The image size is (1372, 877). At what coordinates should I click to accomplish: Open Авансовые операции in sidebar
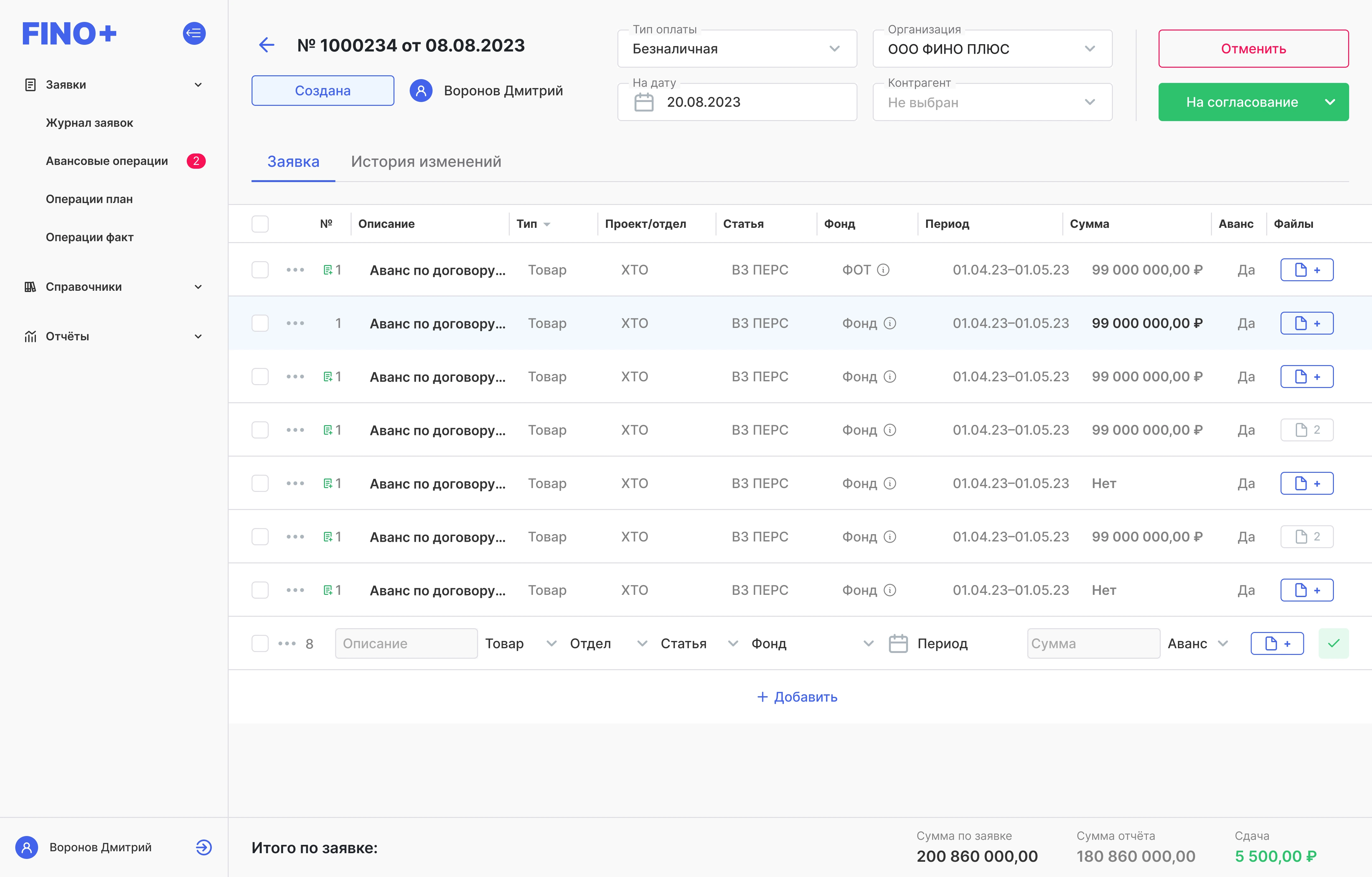pyautogui.click(x=106, y=161)
